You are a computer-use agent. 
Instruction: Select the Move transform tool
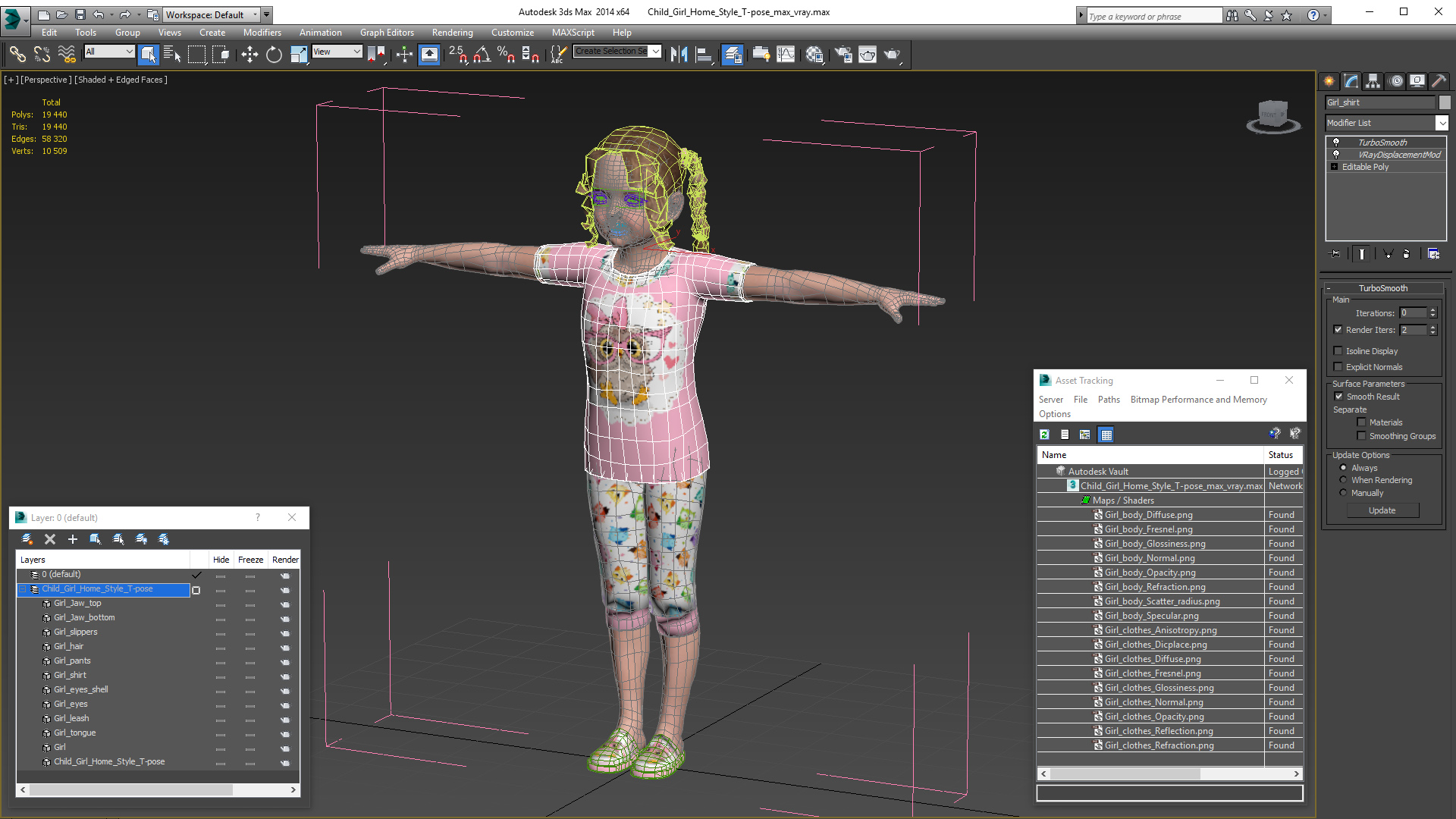pos(249,54)
